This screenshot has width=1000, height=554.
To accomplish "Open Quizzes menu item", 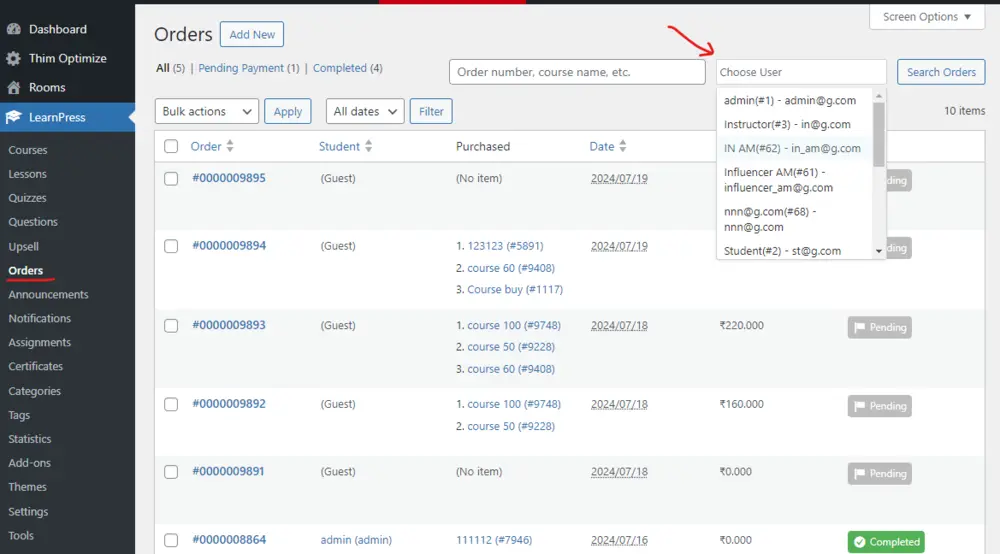I will click(27, 198).
